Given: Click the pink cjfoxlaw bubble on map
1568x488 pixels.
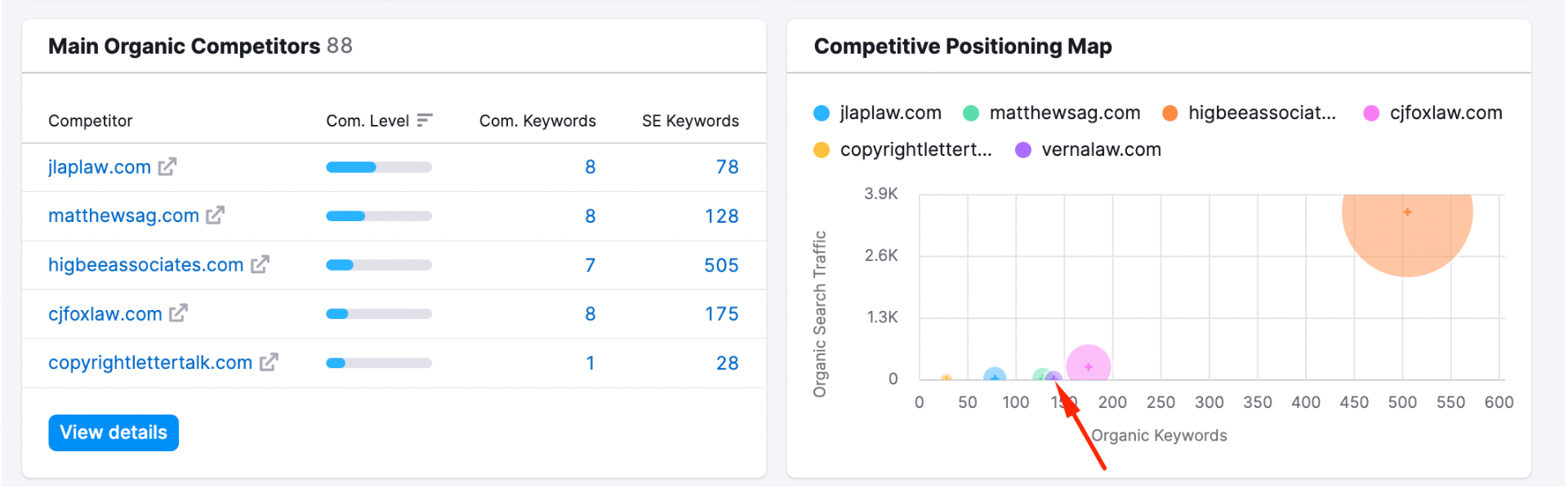Looking at the screenshot, I should (1089, 365).
